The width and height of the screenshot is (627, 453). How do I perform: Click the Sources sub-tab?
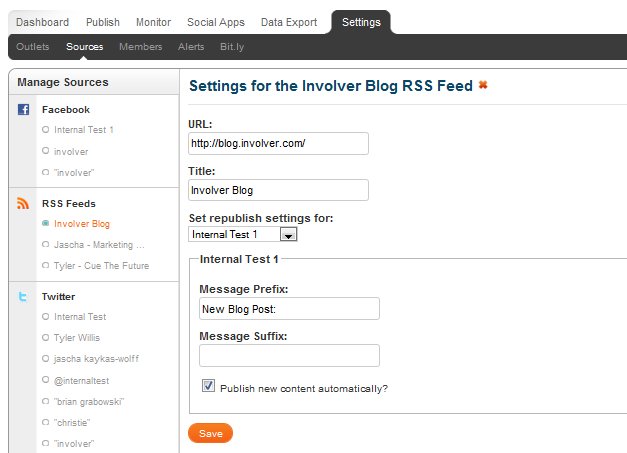point(84,47)
